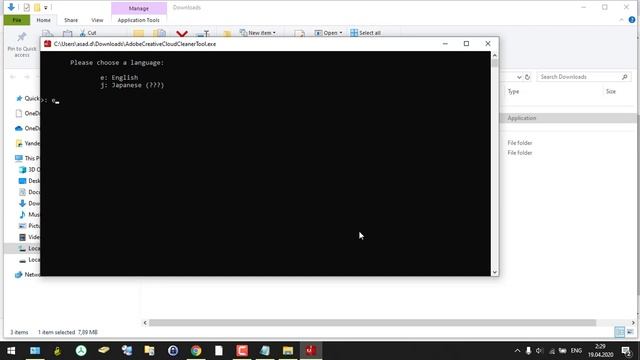Click the console window scroll down arrow
This screenshot has height=360, width=640.
[495, 272]
